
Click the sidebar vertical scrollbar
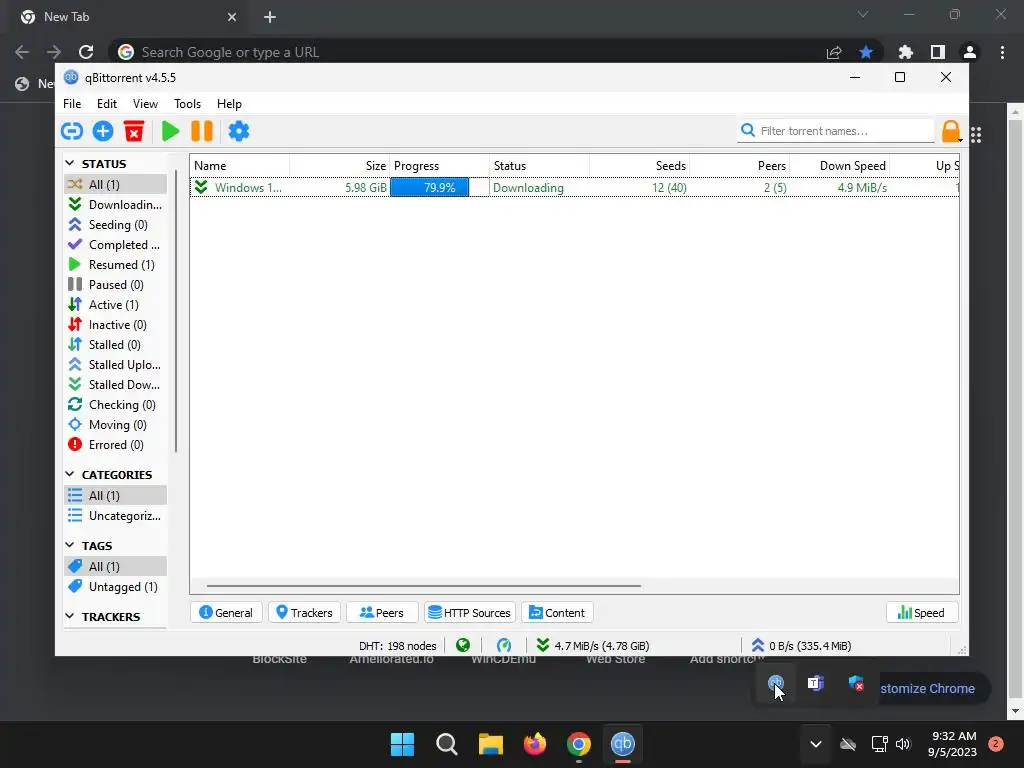click(x=176, y=312)
